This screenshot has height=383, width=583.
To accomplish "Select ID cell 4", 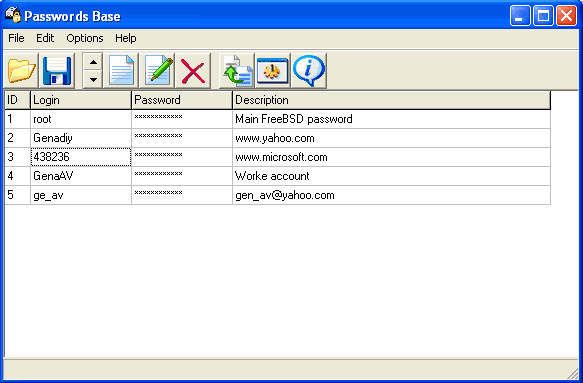I will (17, 176).
